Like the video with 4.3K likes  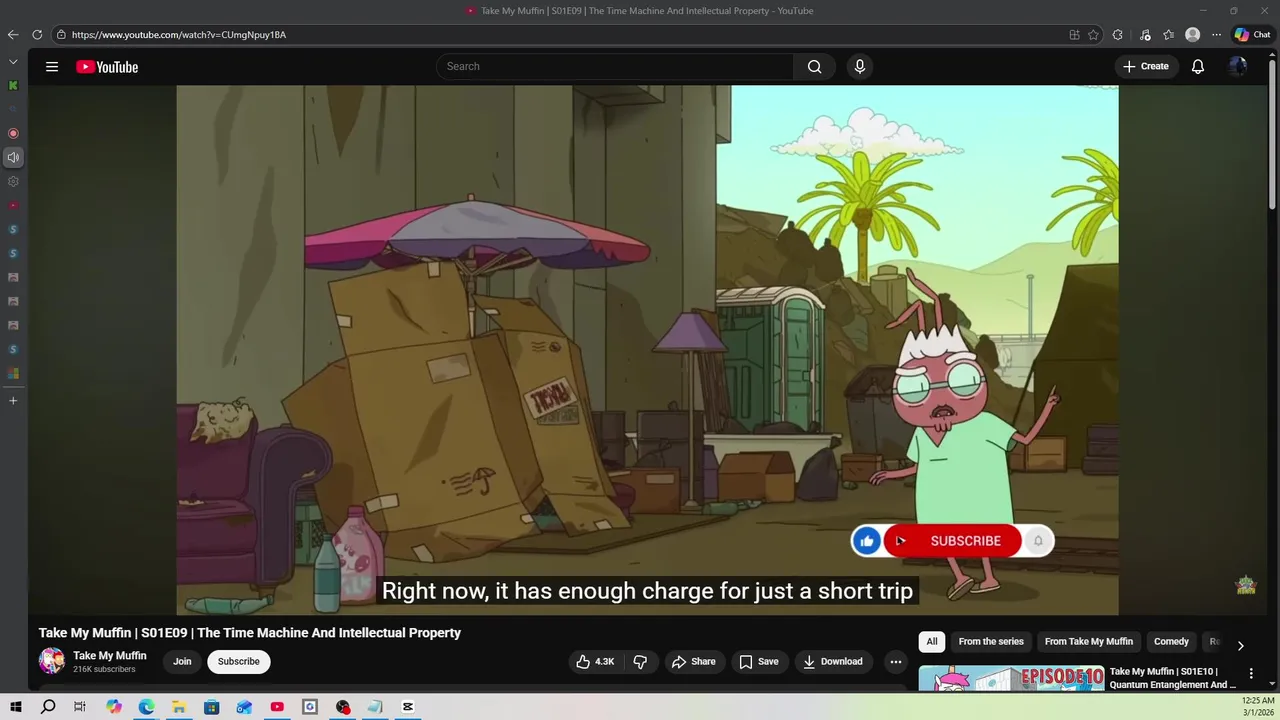[595, 661]
